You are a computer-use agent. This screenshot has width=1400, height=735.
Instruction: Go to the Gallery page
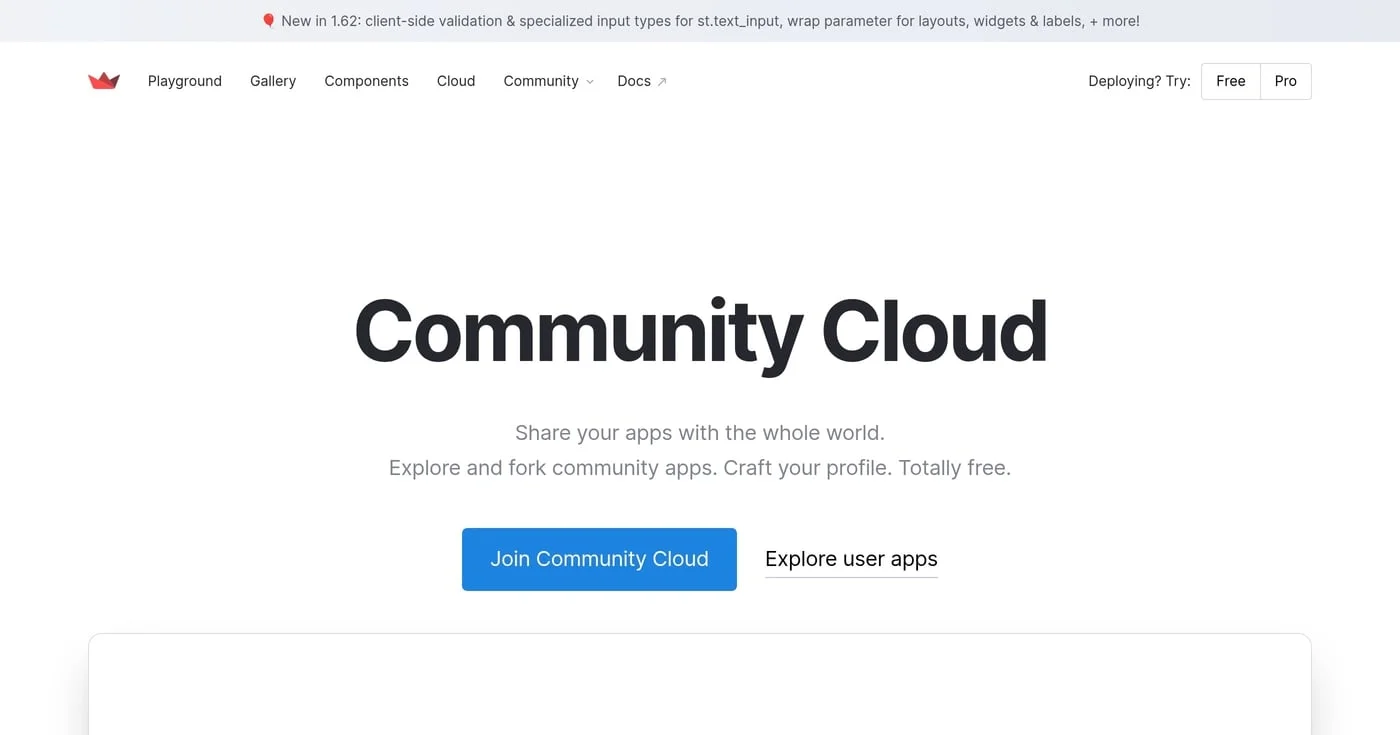(273, 81)
